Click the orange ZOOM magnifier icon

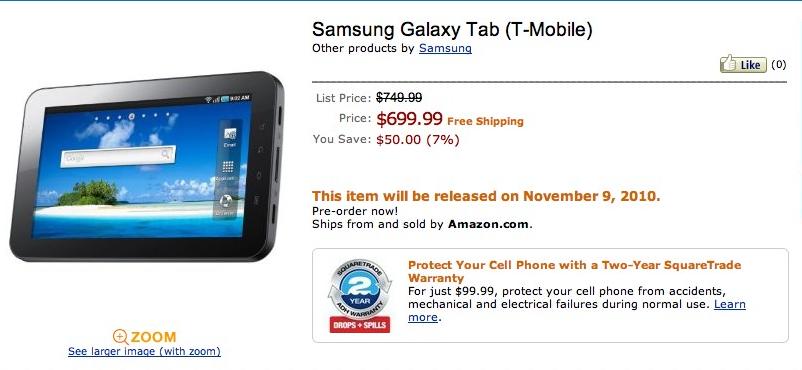tap(120, 337)
